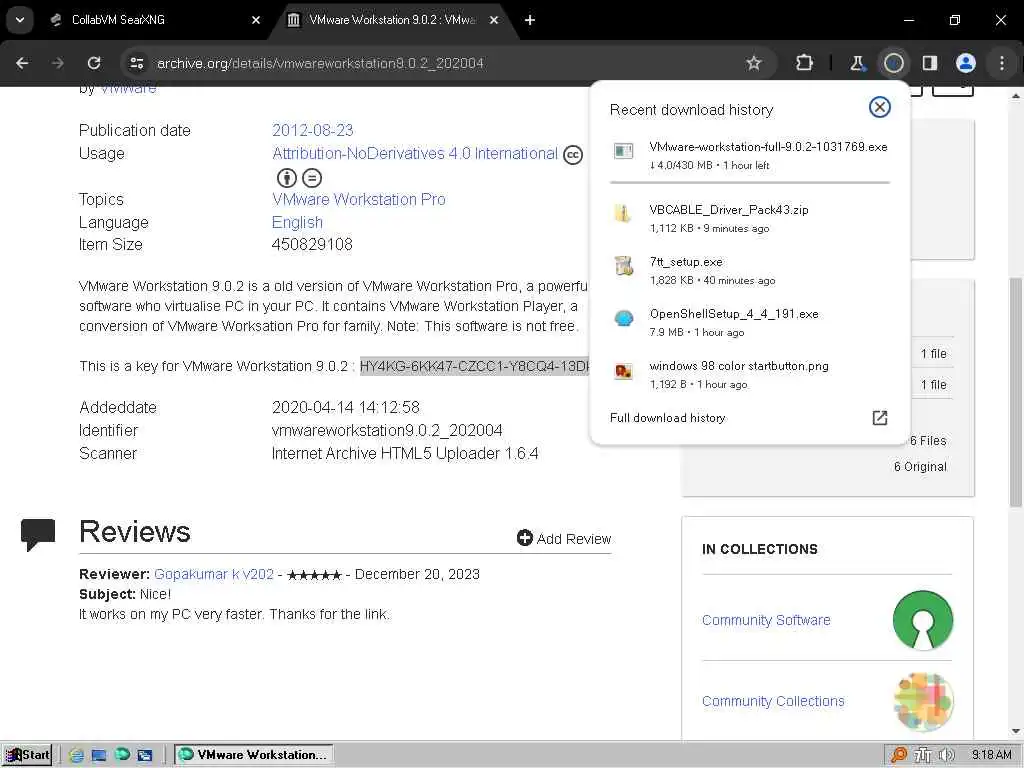1024x768 pixels.
Task: Reload the archive.org page
Action: coord(94,63)
